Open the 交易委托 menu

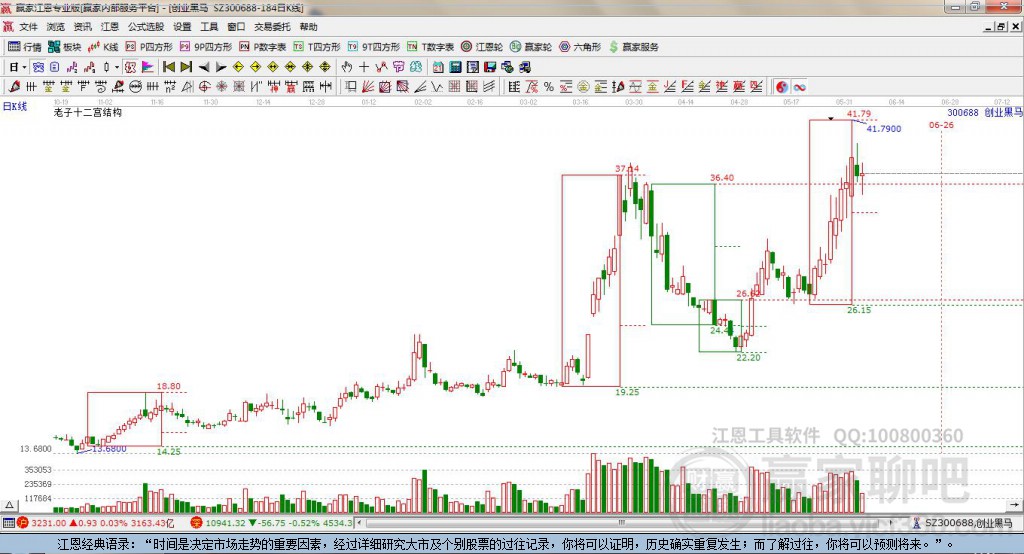(272, 27)
